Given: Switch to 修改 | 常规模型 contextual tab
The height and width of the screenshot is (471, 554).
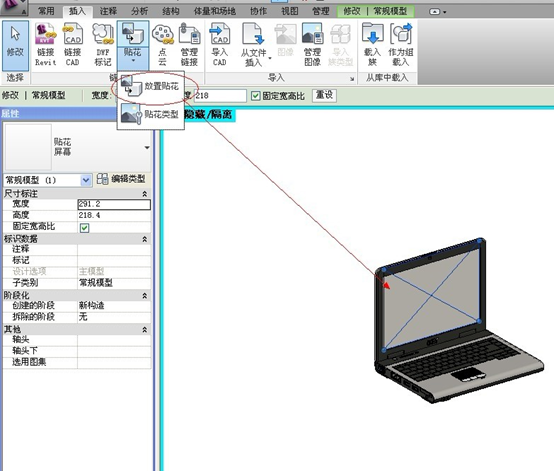Looking at the screenshot, I should point(375,11).
